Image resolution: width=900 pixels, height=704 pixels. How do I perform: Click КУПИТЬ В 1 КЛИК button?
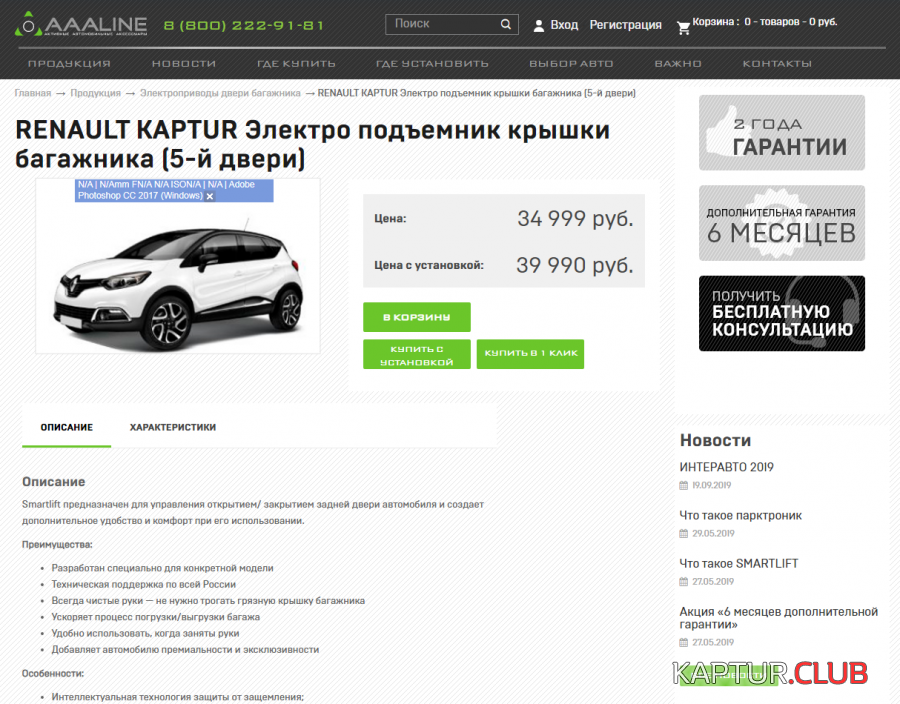pyautogui.click(x=530, y=353)
